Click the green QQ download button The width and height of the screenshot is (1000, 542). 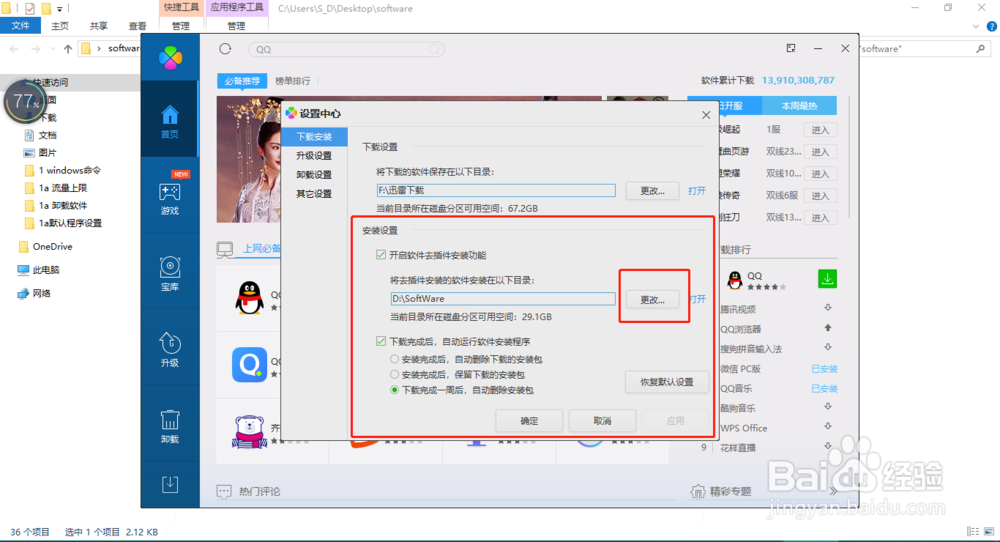coord(827,279)
